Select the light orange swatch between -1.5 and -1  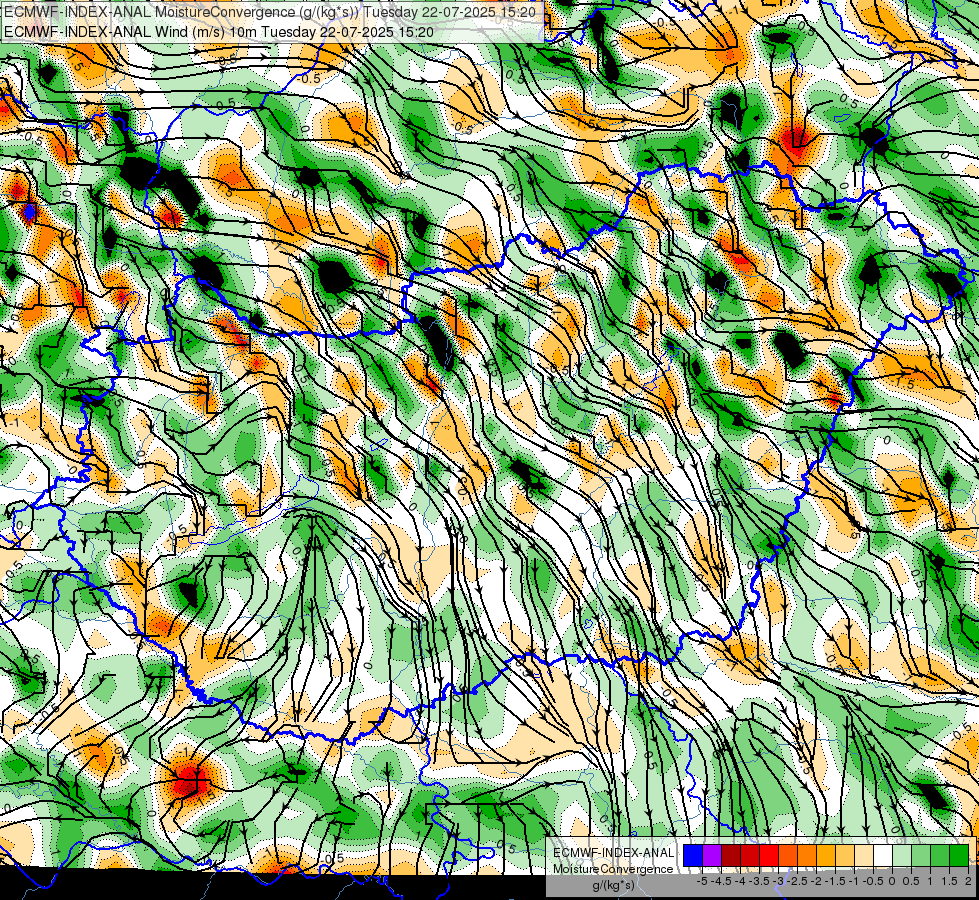click(845, 855)
